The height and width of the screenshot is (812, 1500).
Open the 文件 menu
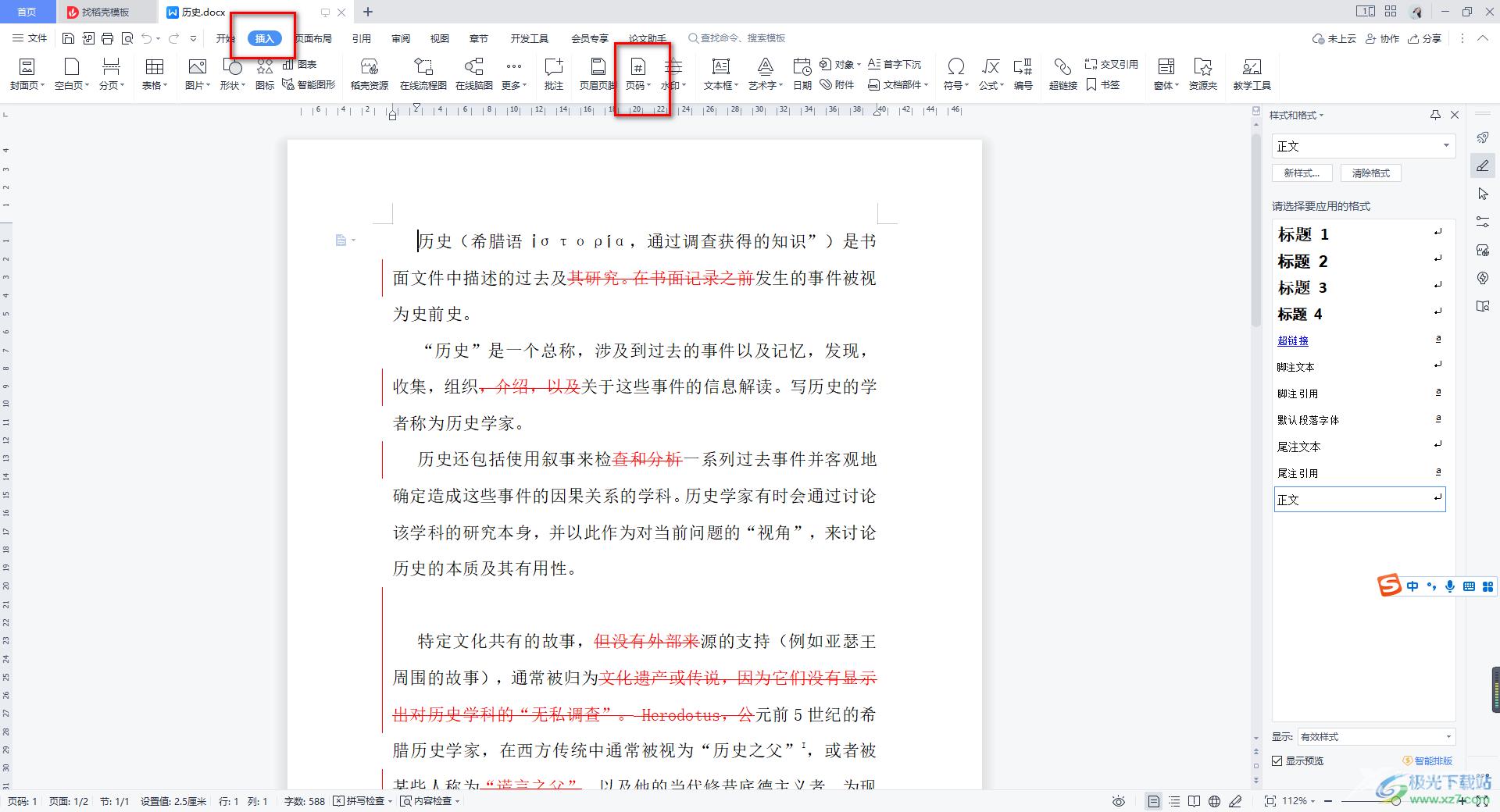pyautogui.click(x=30, y=38)
